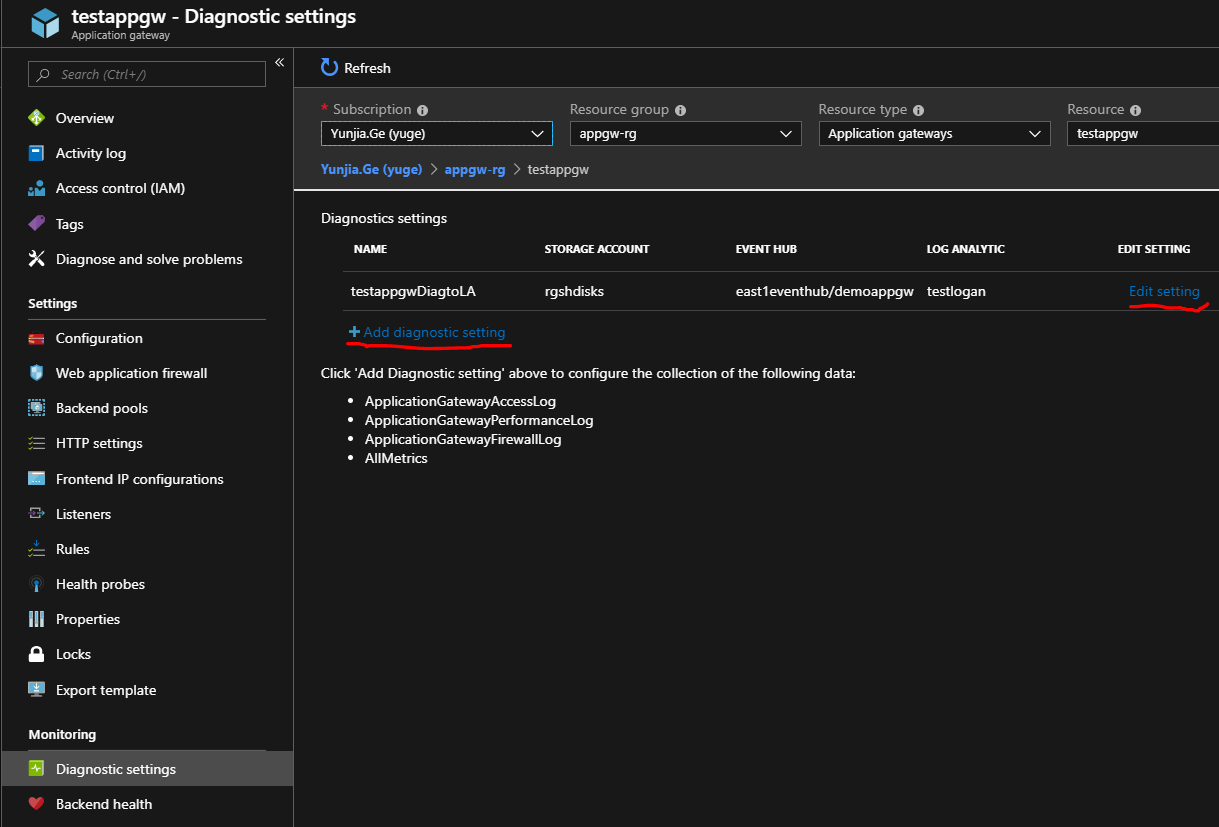1219x827 pixels.
Task: Click the appgw-rg breadcrumb link
Action: coord(475,169)
